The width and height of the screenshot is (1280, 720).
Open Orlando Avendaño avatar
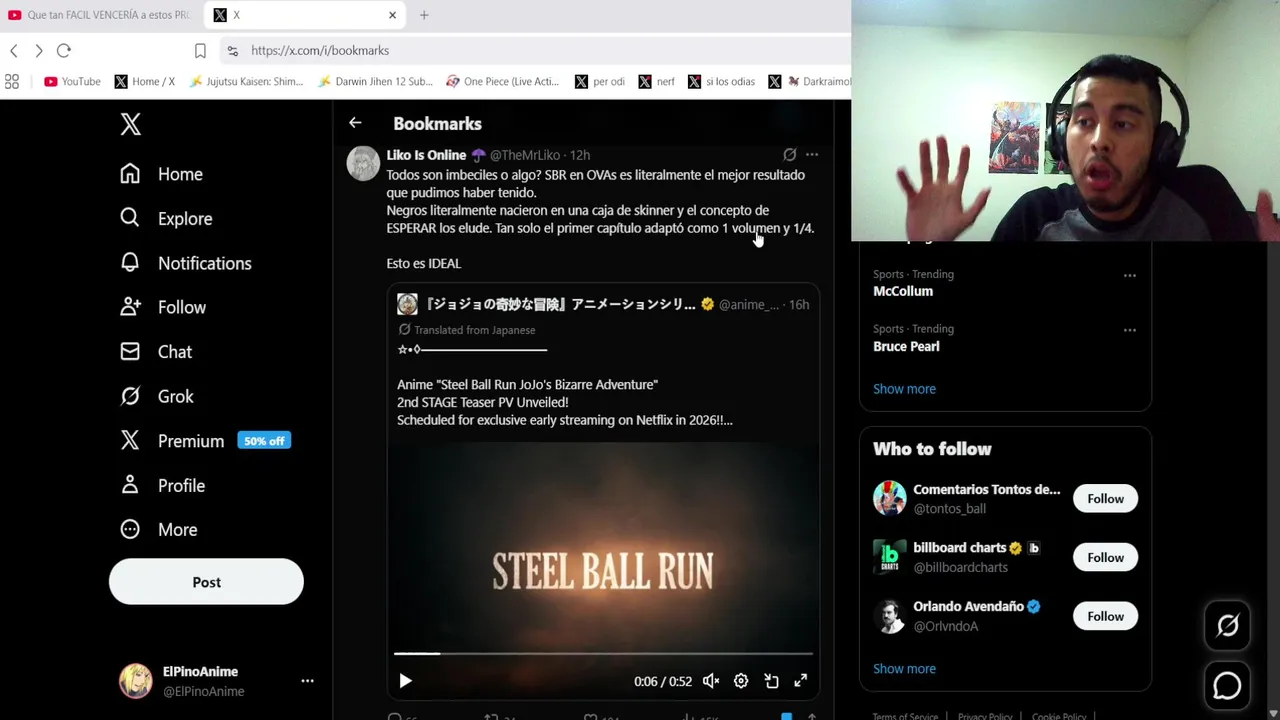(x=889, y=616)
